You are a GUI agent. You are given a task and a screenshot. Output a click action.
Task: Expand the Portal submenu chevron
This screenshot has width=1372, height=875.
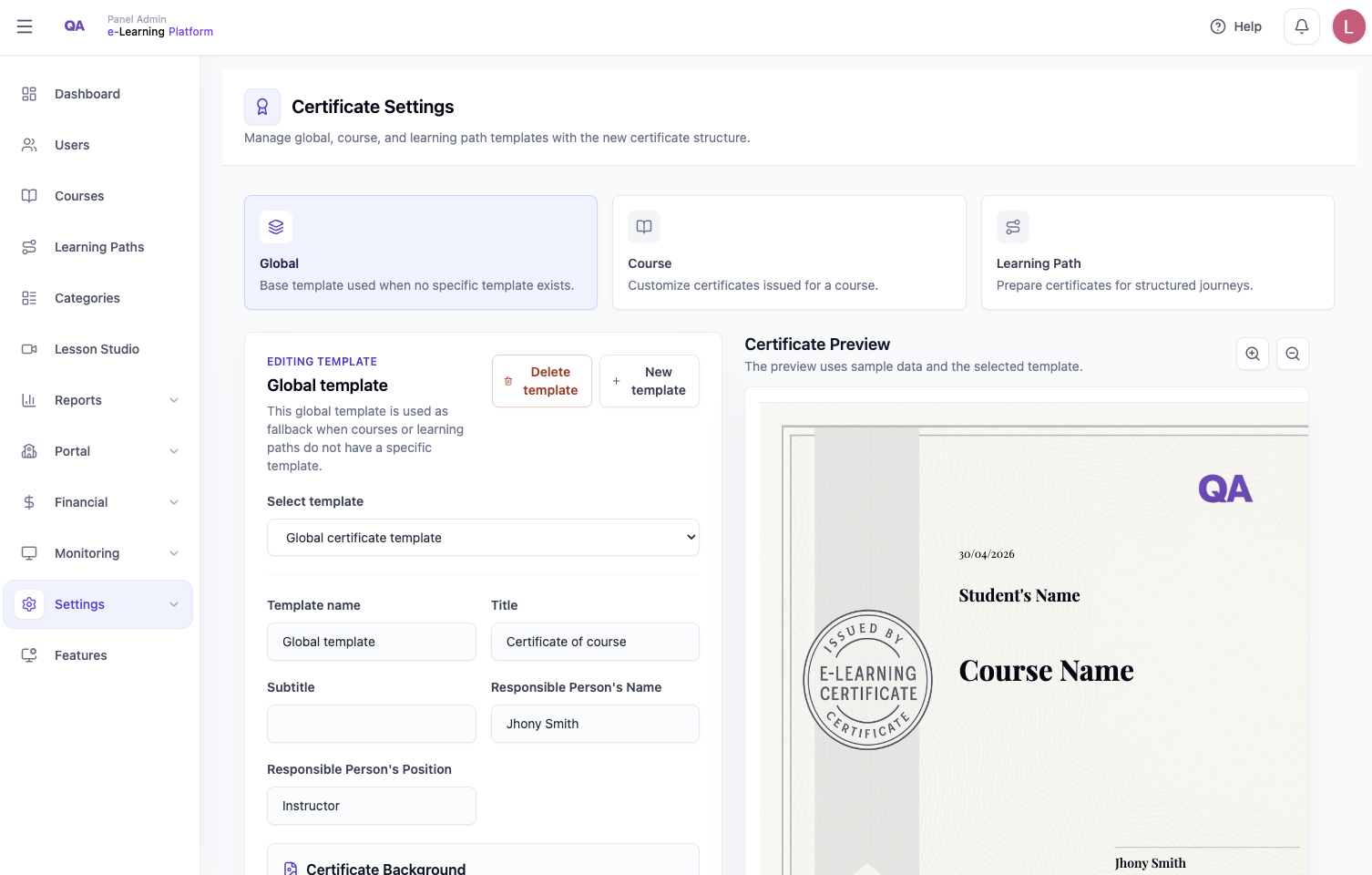click(x=174, y=451)
